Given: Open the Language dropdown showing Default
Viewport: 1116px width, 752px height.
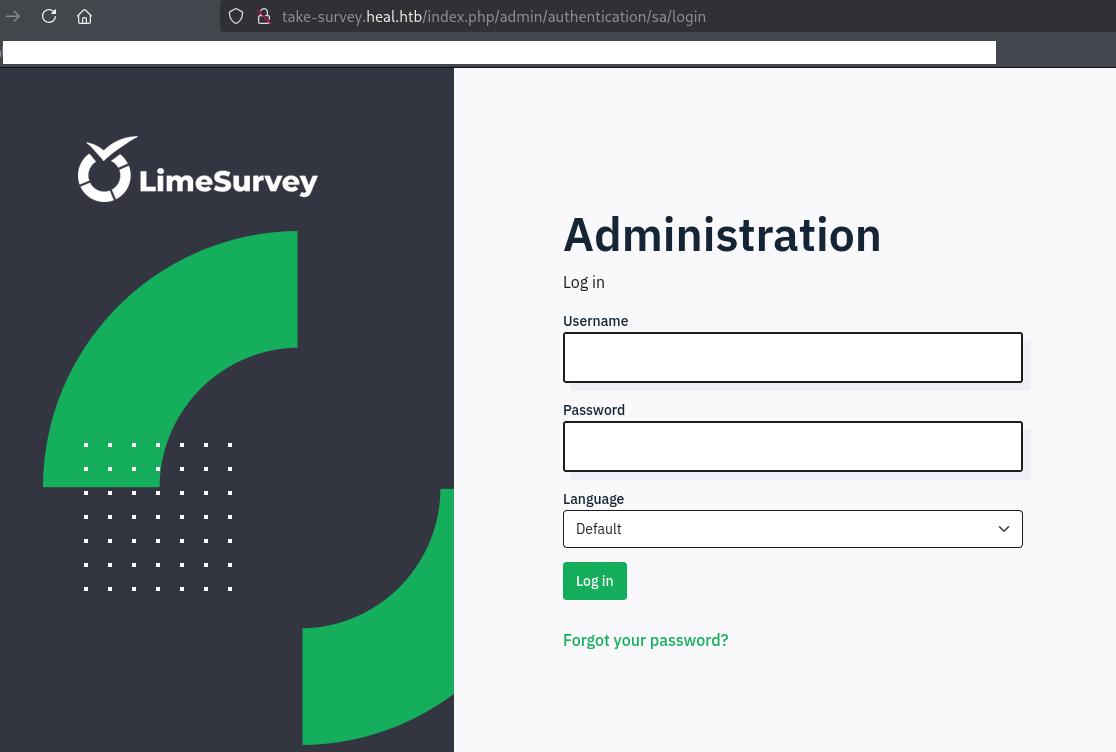Looking at the screenshot, I should point(780,529).
